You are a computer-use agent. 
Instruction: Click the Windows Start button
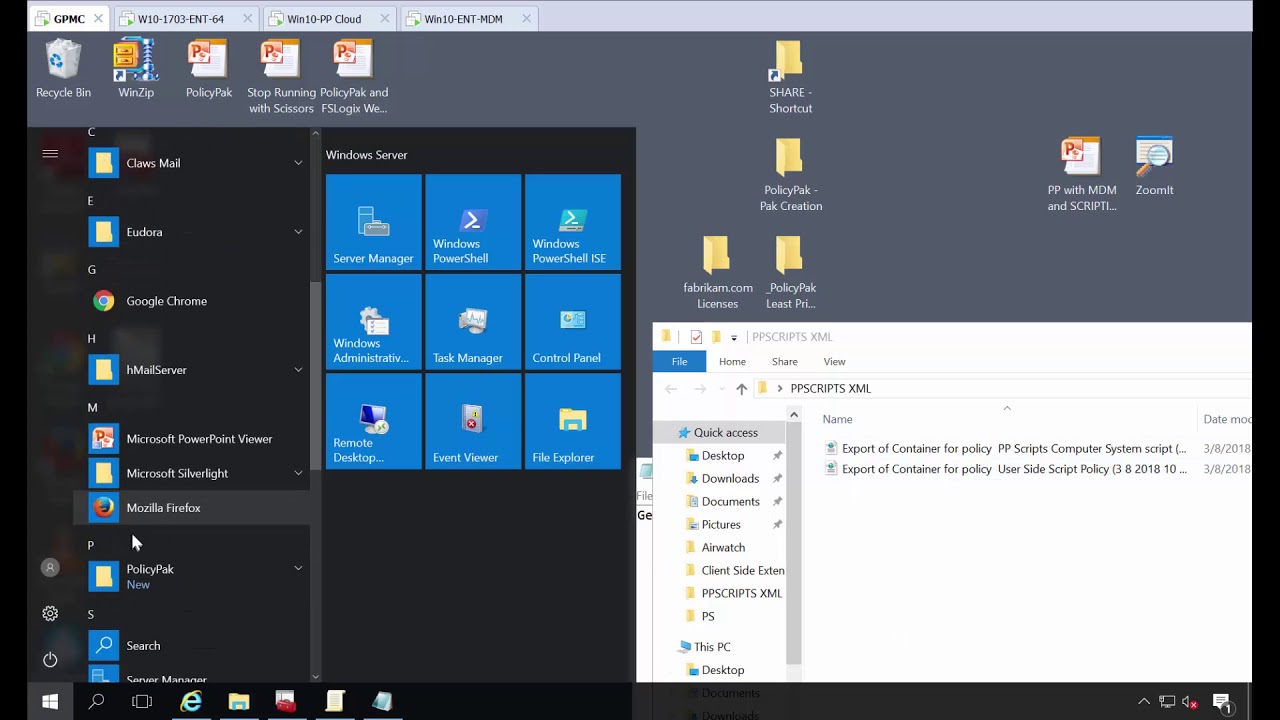click(50, 702)
